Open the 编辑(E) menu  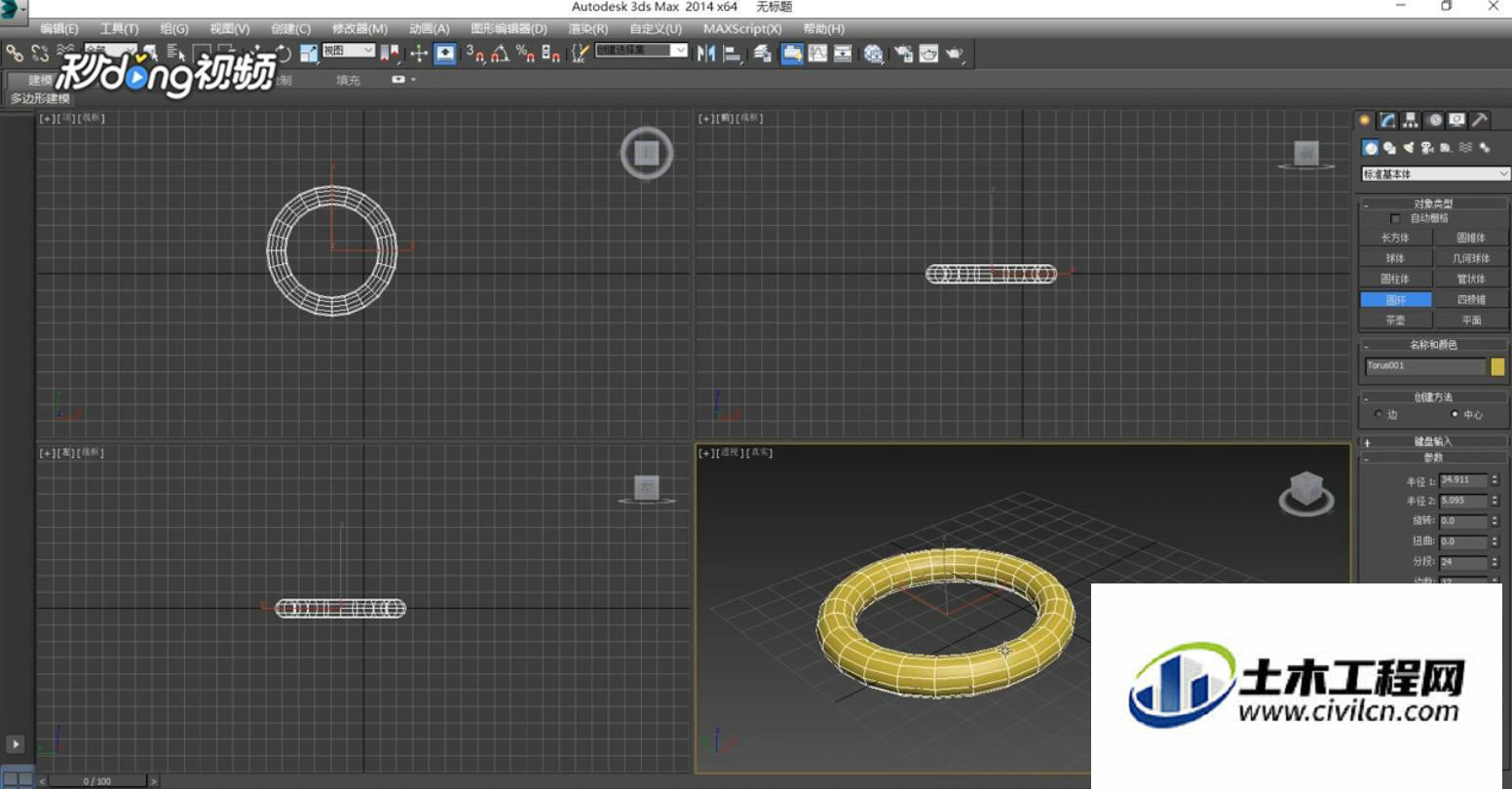click(x=59, y=29)
